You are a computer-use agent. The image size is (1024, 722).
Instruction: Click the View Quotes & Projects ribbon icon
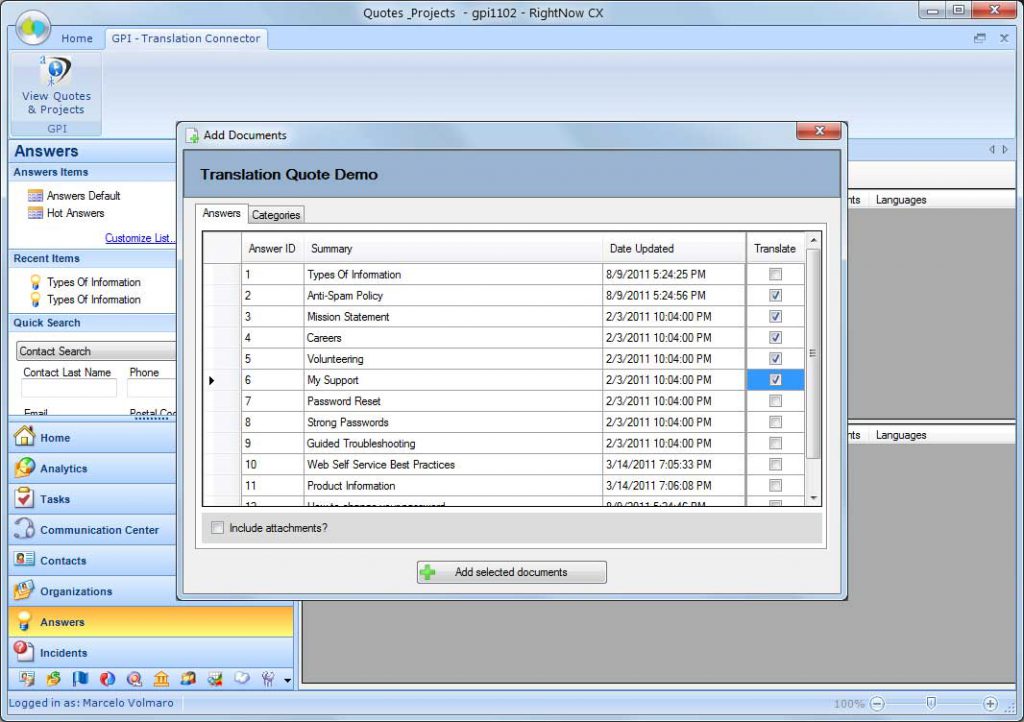(x=56, y=86)
